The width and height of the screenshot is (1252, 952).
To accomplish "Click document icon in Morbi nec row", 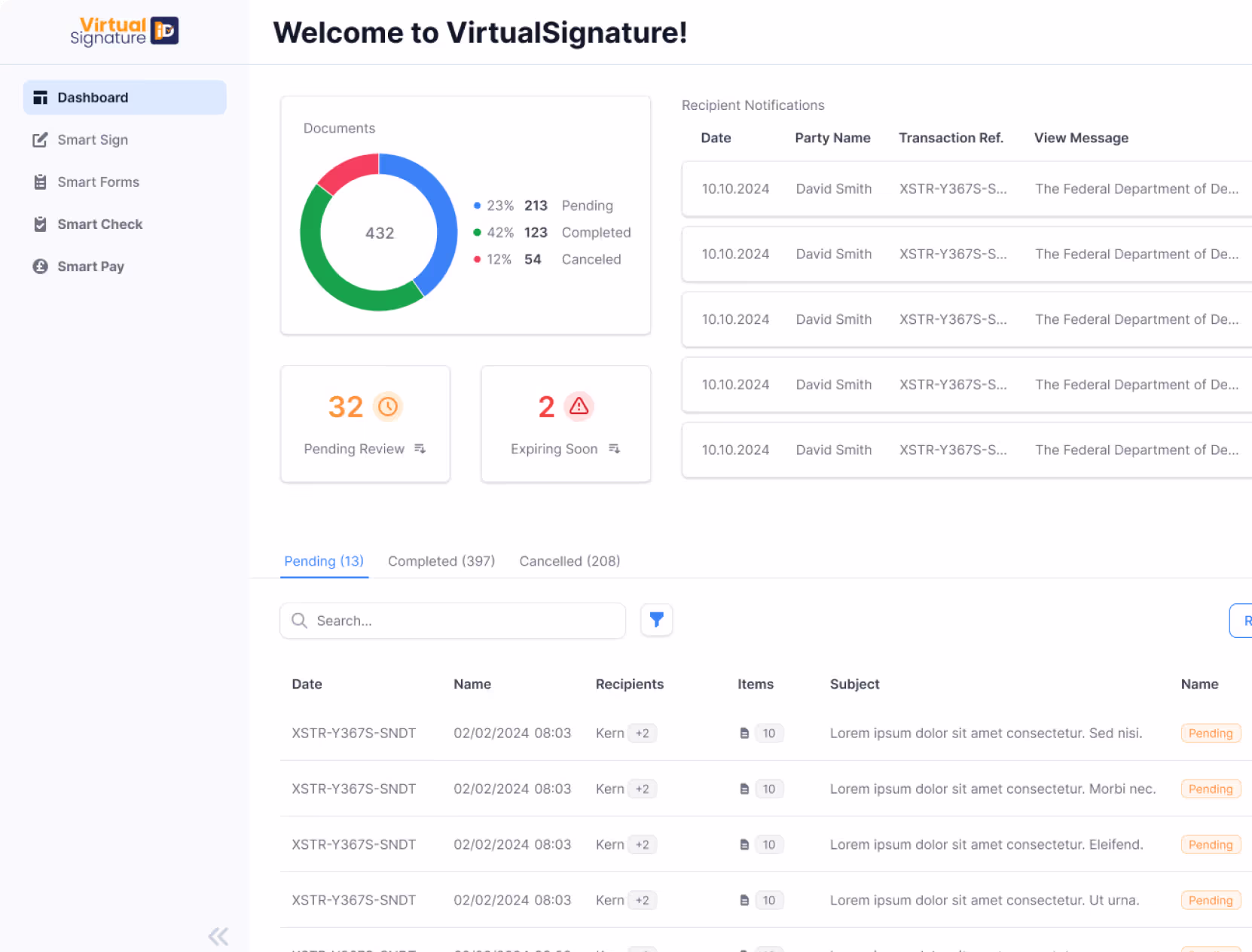I will click(744, 789).
